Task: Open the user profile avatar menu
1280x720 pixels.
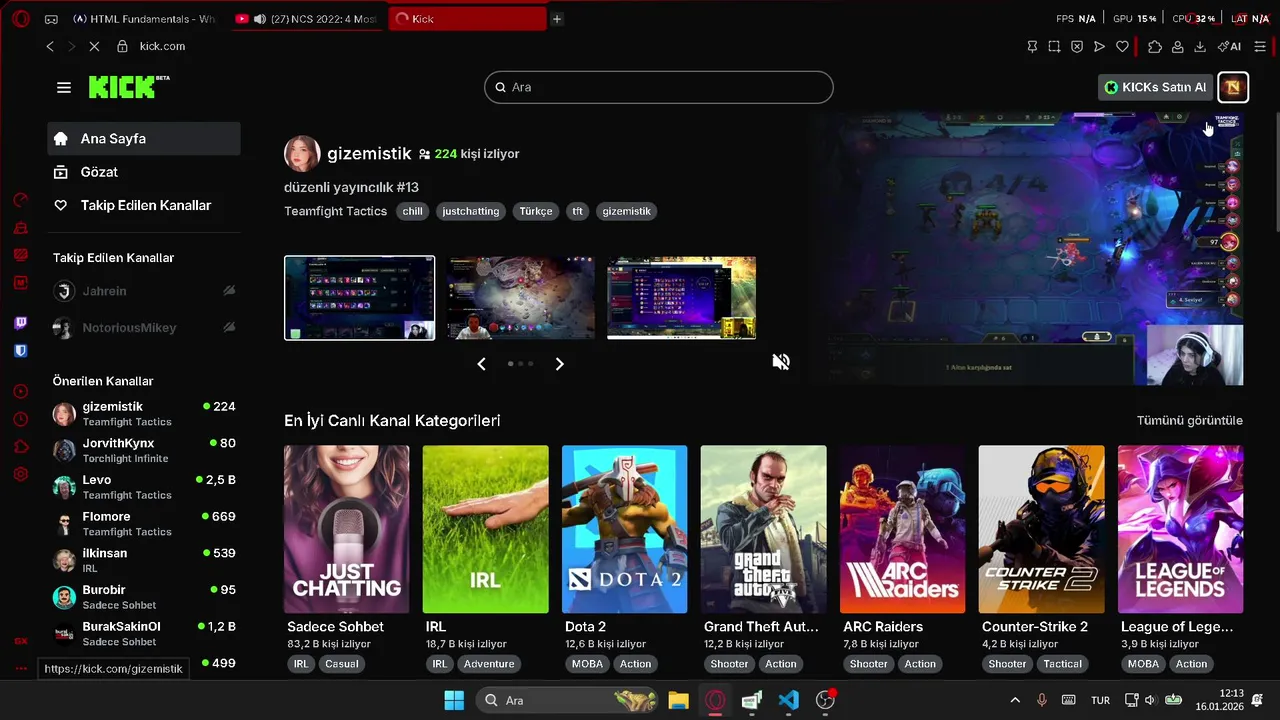Action: pyautogui.click(x=1233, y=87)
